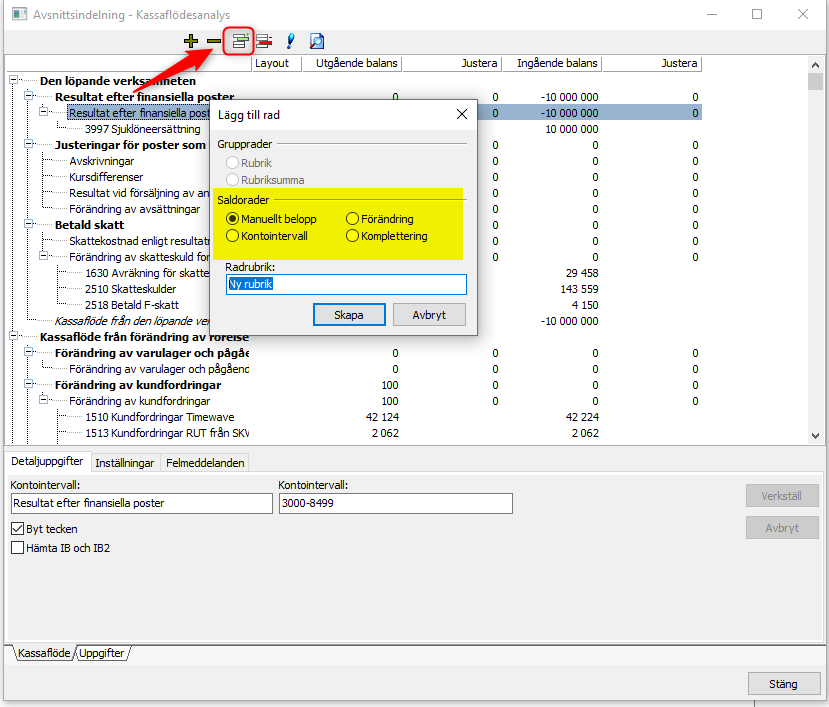
Task: Open the magnifier preview icon
Action: click(317, 41)
